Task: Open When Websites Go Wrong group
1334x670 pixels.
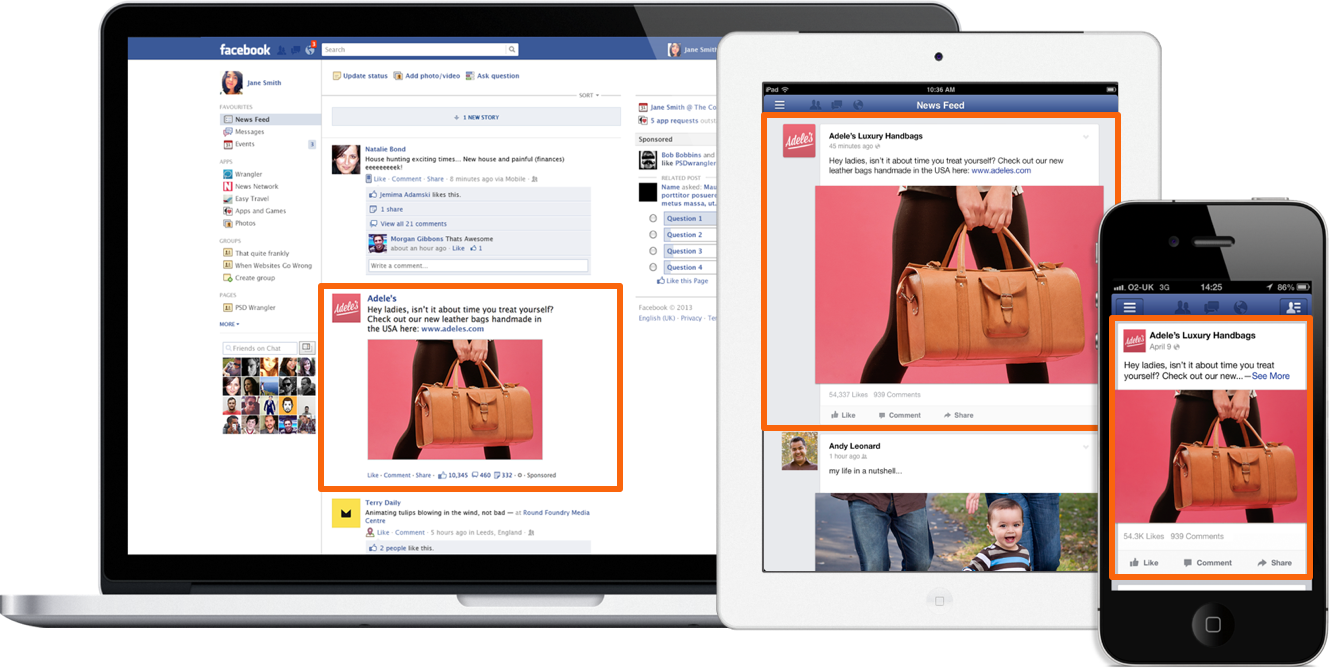Action: (x=268, y=266)
